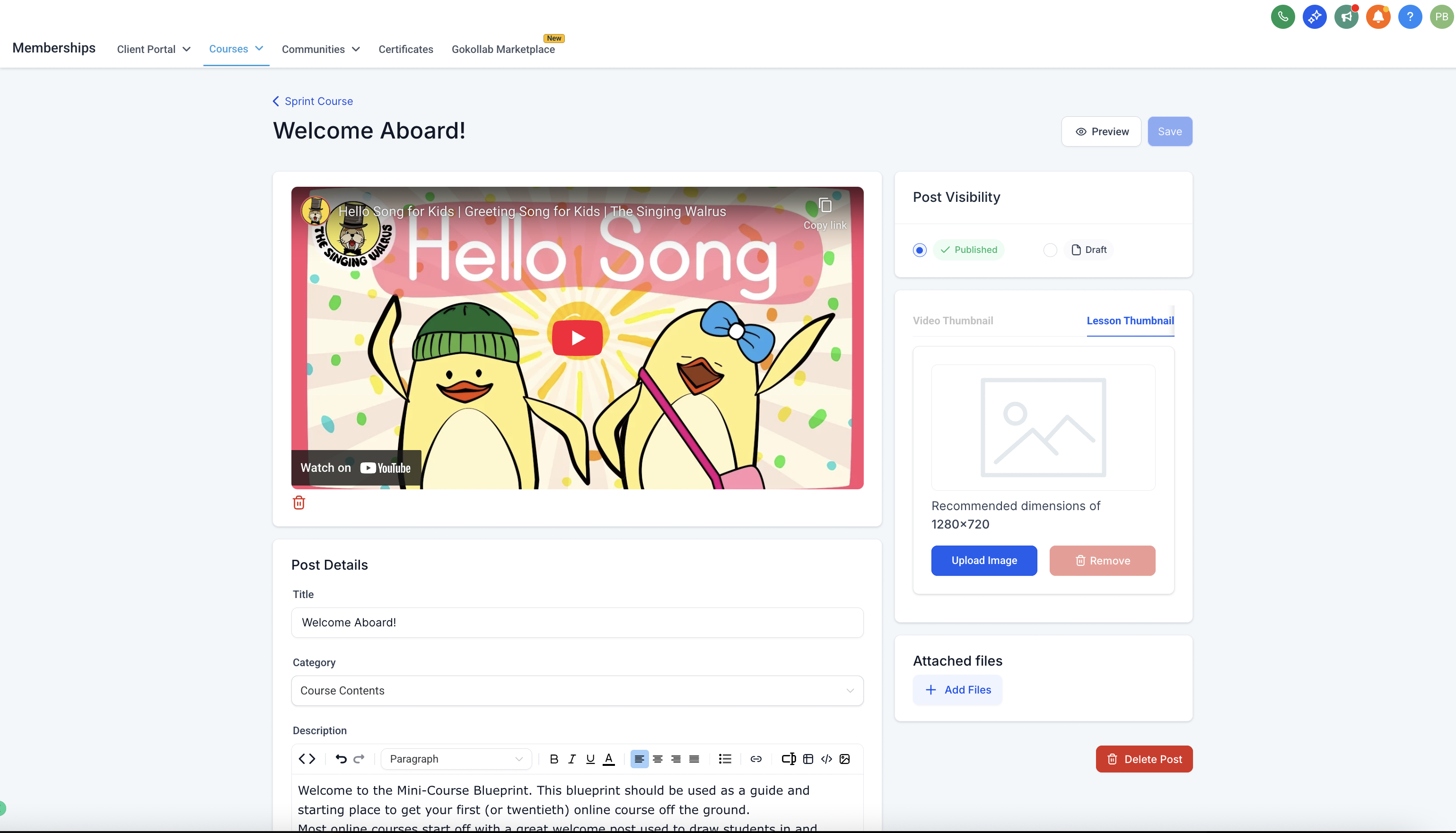This screenshot has height=833, width=1456.
Task: Click the Upload Image button
Action: [x=984, y=560]
